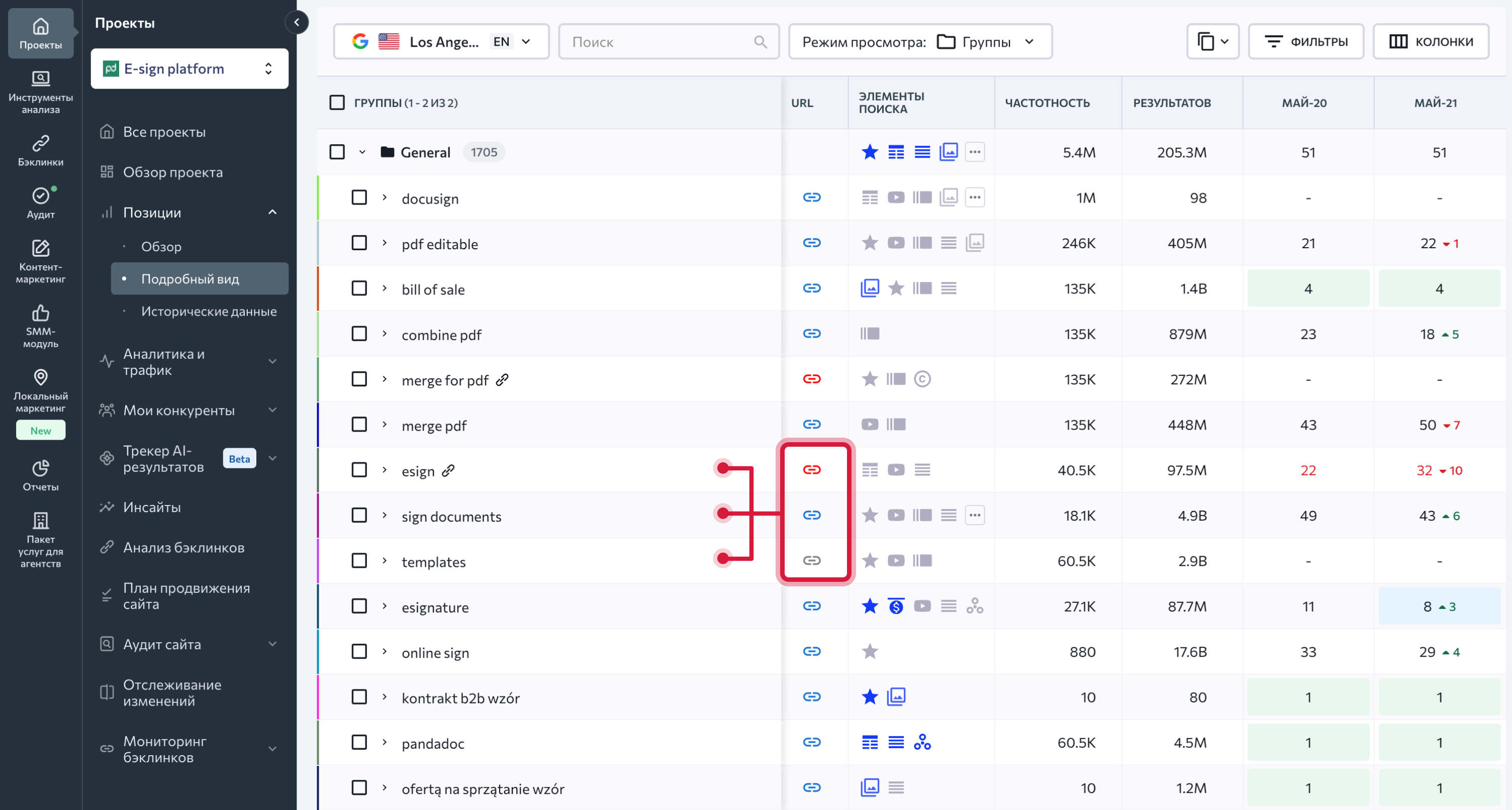This screenshot has height=810, width=1512.
Task: Open the view mode Группы dropdown
Action: coord(920,42)
